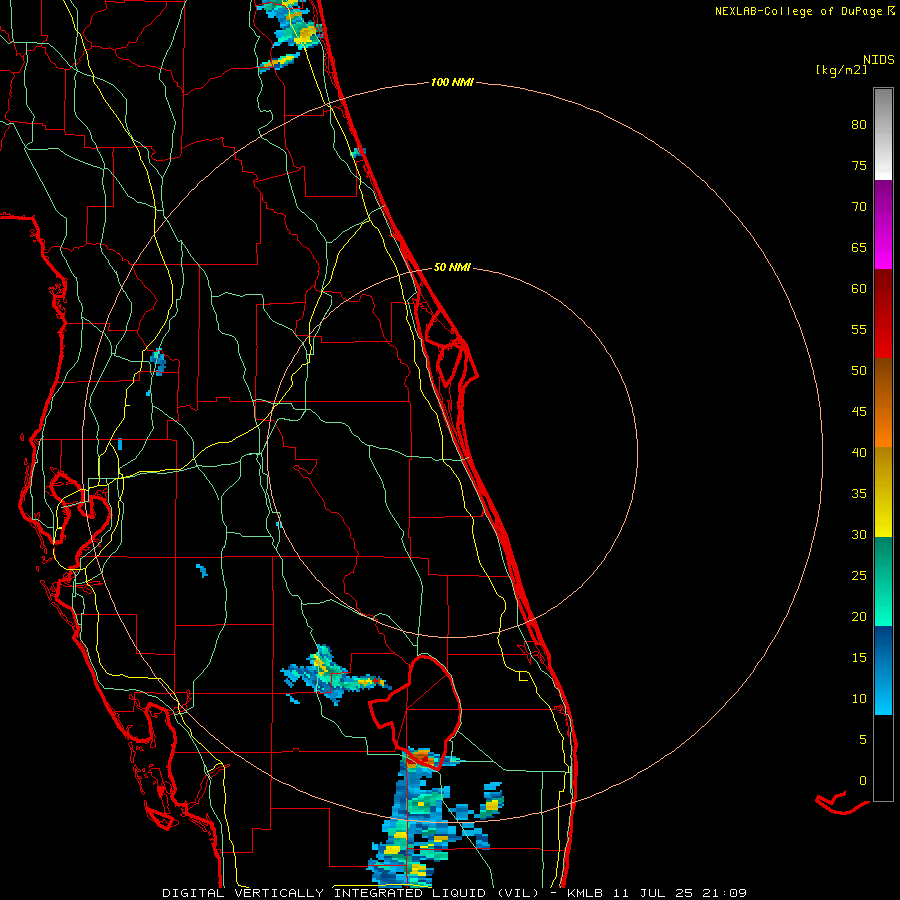Click the 50 NMI range ring label
The width and height of the screenshot is (900, 900).
click(452, 267)
